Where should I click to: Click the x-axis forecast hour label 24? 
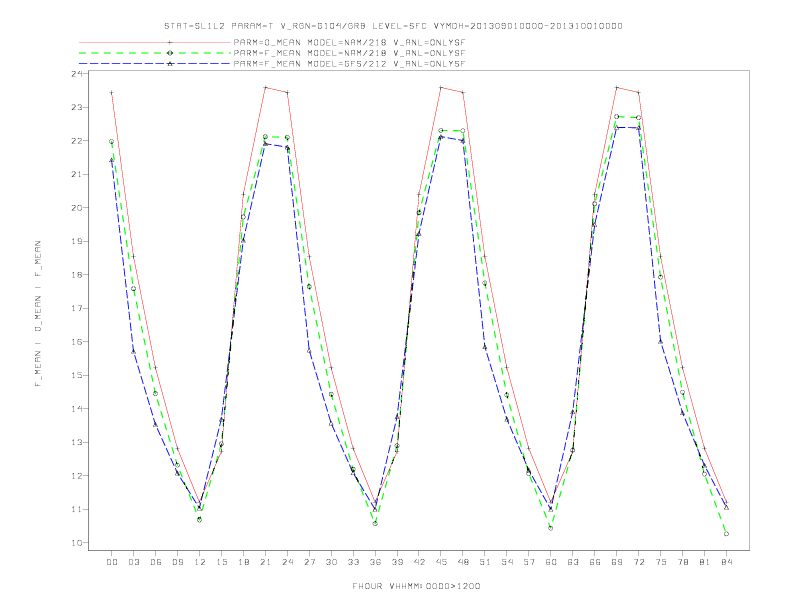[287, 562]
